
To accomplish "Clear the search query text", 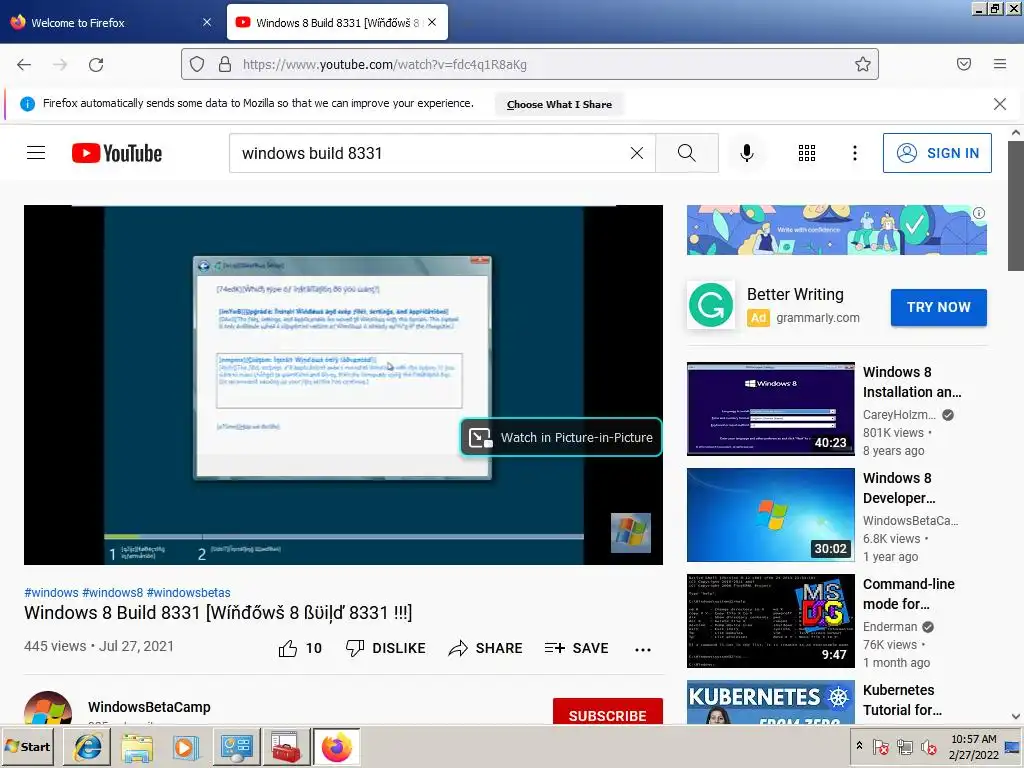I will point(637,153).
